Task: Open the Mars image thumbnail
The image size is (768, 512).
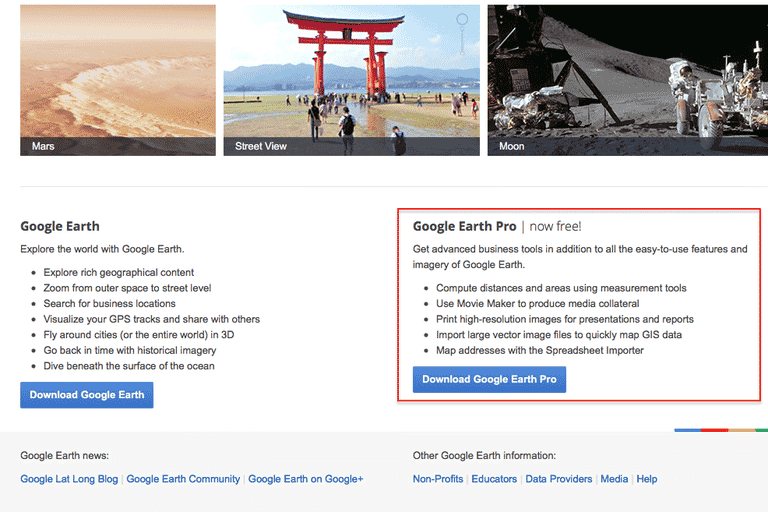Action: click(117, 80)
